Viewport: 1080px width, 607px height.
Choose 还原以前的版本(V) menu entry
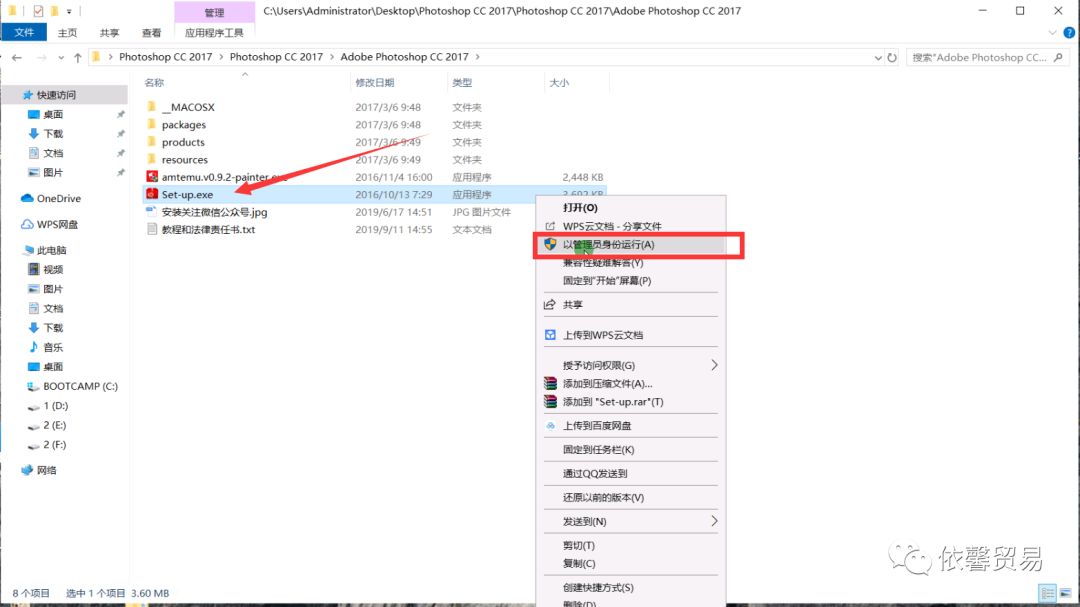[603, 497]
